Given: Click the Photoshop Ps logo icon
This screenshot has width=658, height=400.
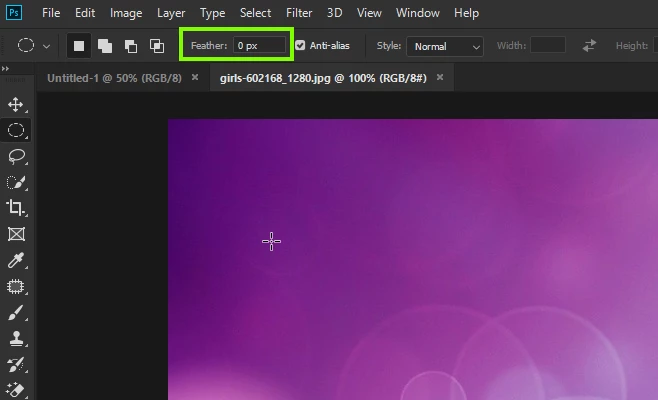Looking at the screenshot, I should tap(14, 12).
